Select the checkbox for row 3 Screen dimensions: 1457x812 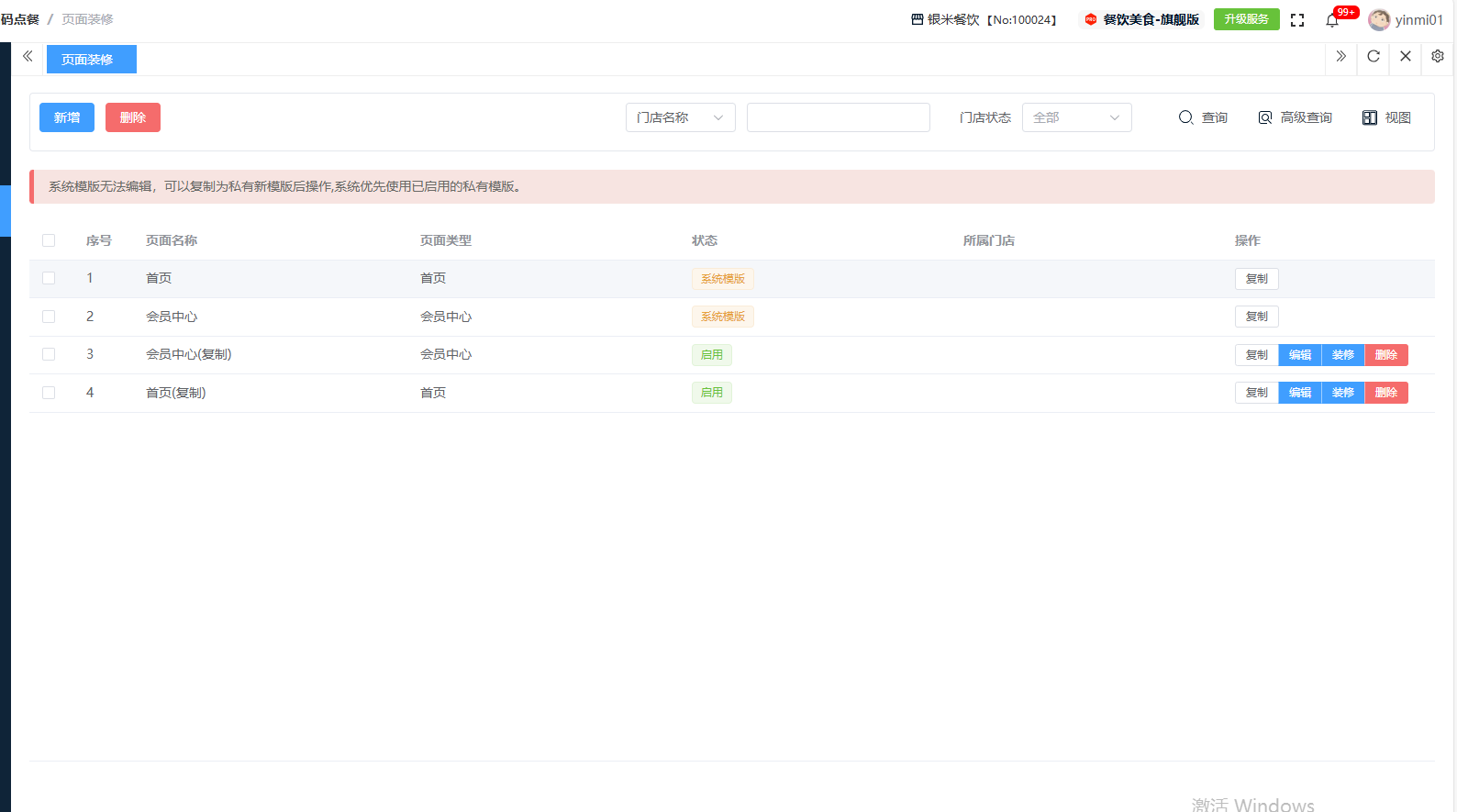pos(49,354)
